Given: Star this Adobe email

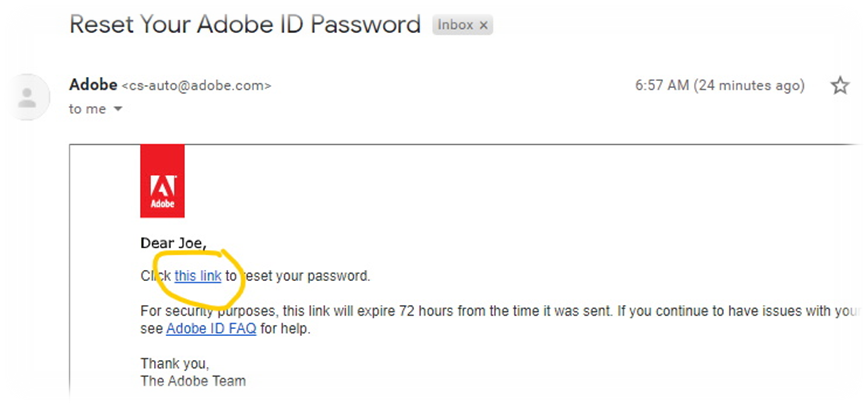Looking at the screenshot, I should tap(840, 86).
